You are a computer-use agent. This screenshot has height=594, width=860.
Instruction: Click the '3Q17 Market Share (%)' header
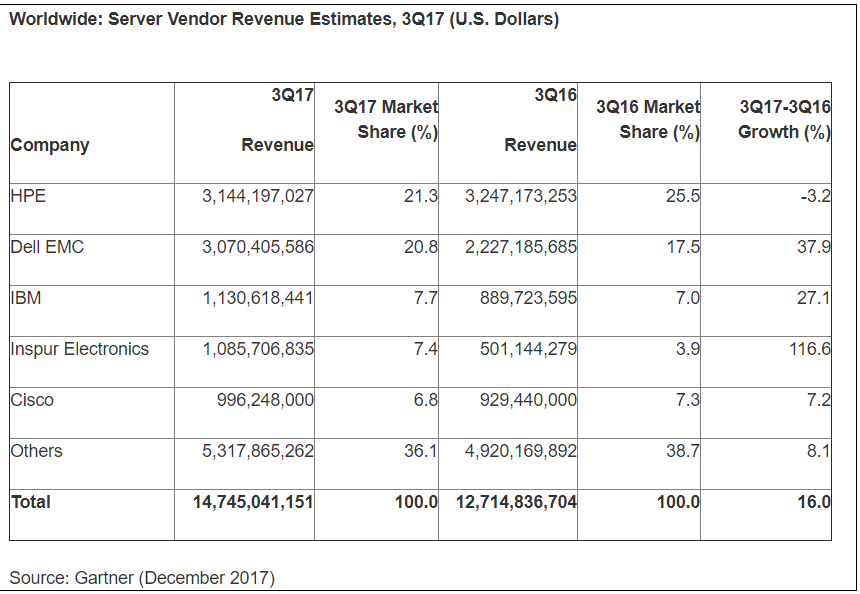386,119
